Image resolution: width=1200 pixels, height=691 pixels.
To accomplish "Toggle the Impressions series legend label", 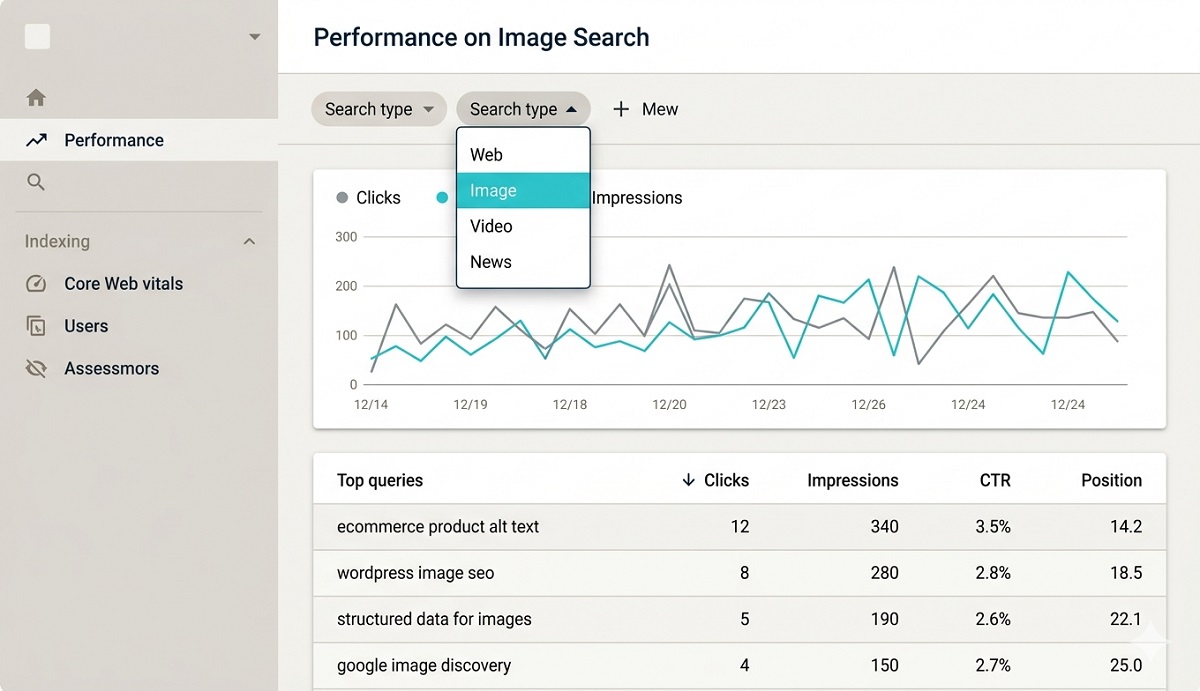I will [x=637, y=198].
